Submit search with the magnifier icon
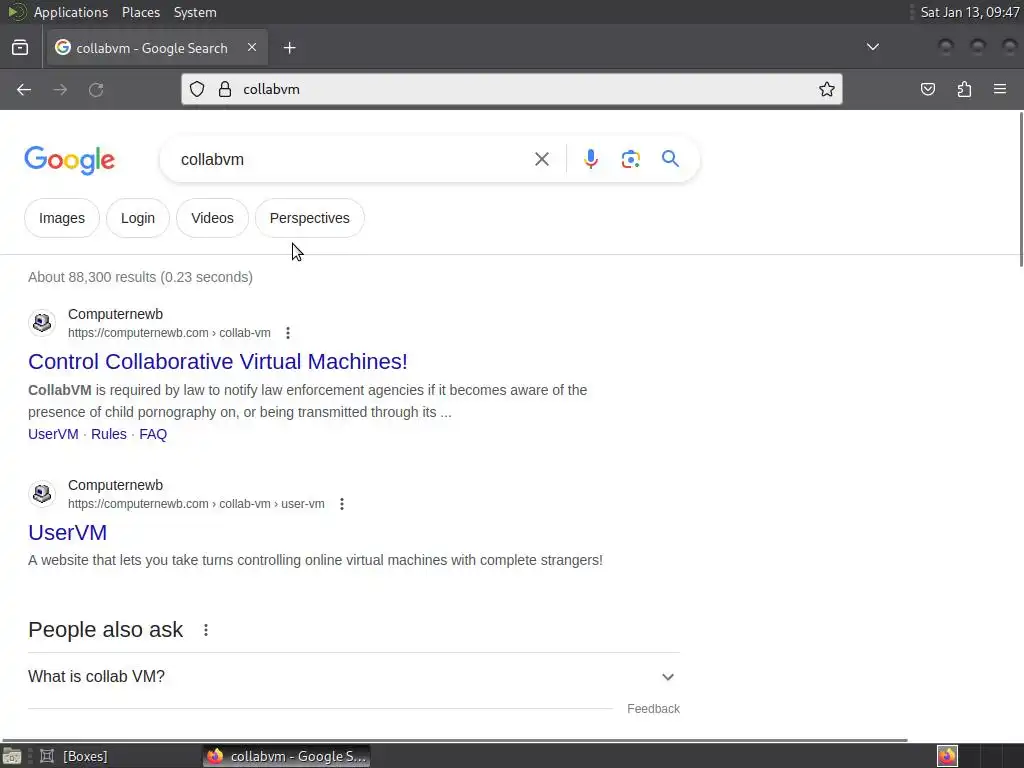1024x768 pixels. click(x=670, y=159)
